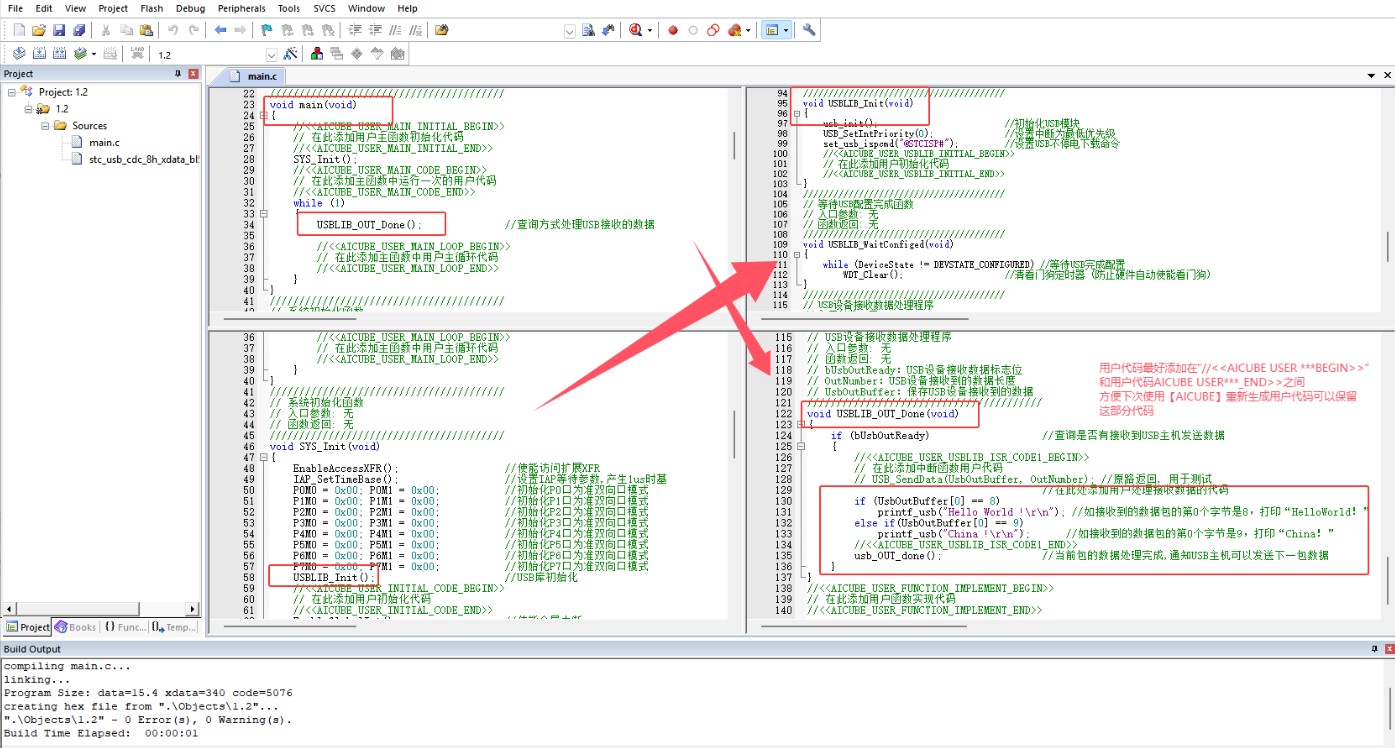Viewport: 1395px width, 748px height.
Task: Open the Peripherals menu
Action: click(242, 8)
